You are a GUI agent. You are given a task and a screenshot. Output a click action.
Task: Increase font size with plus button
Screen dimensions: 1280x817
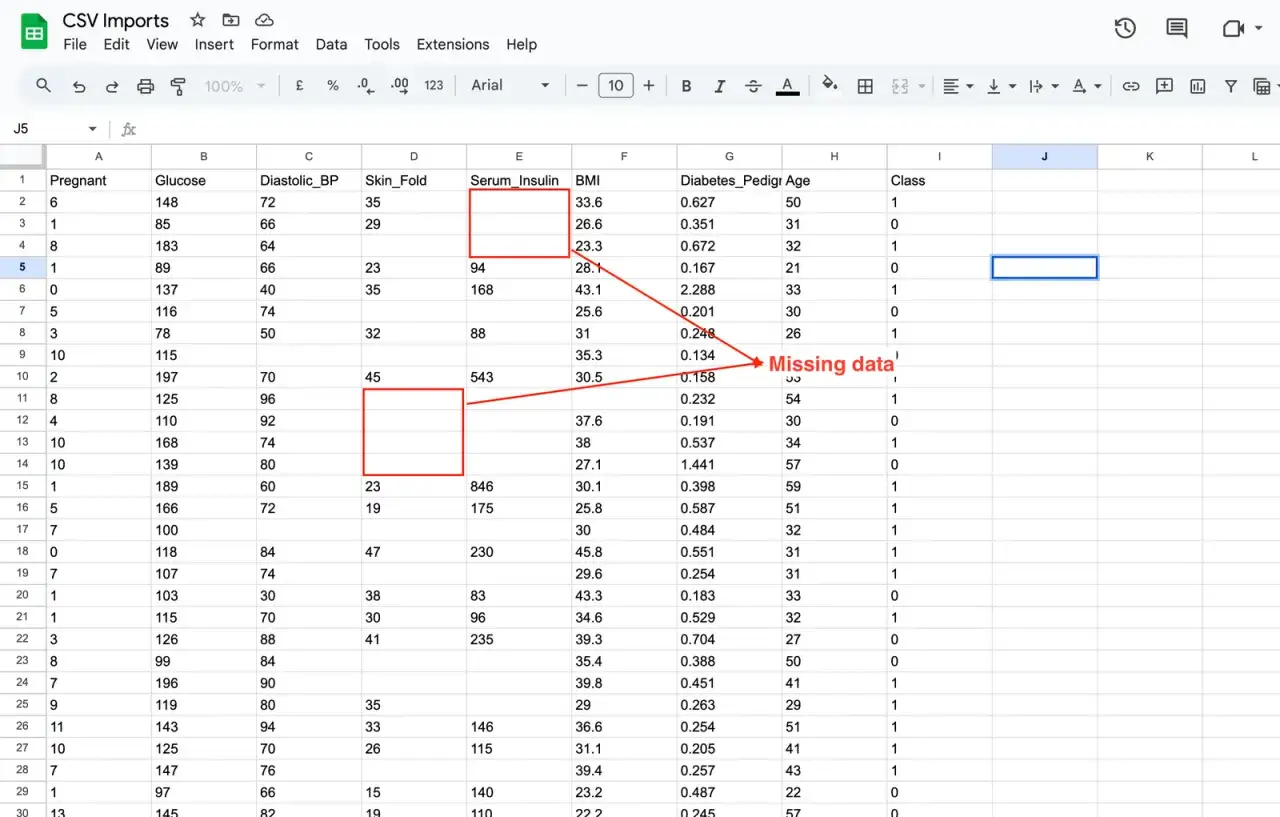(x=649, y=86)
